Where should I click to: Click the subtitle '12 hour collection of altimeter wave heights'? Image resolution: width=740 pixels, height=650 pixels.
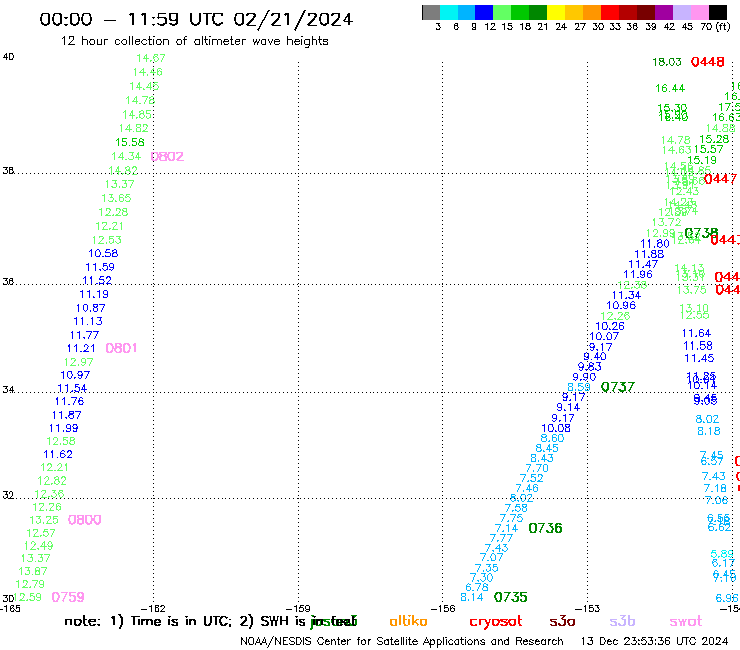click(x=194, y=41)
